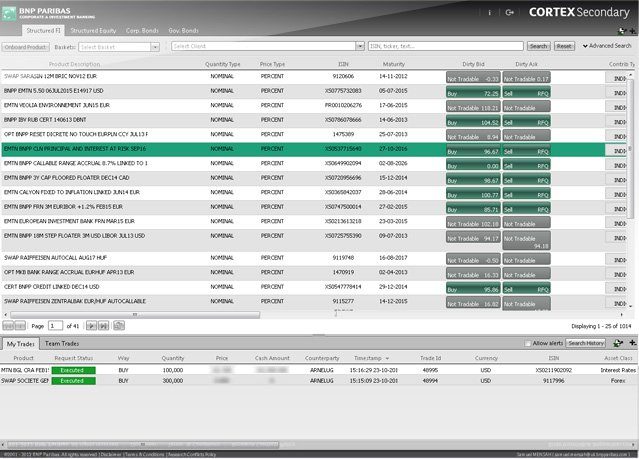
Task: Click the refresh icon in the pagination bar
Action: (119, 325)
